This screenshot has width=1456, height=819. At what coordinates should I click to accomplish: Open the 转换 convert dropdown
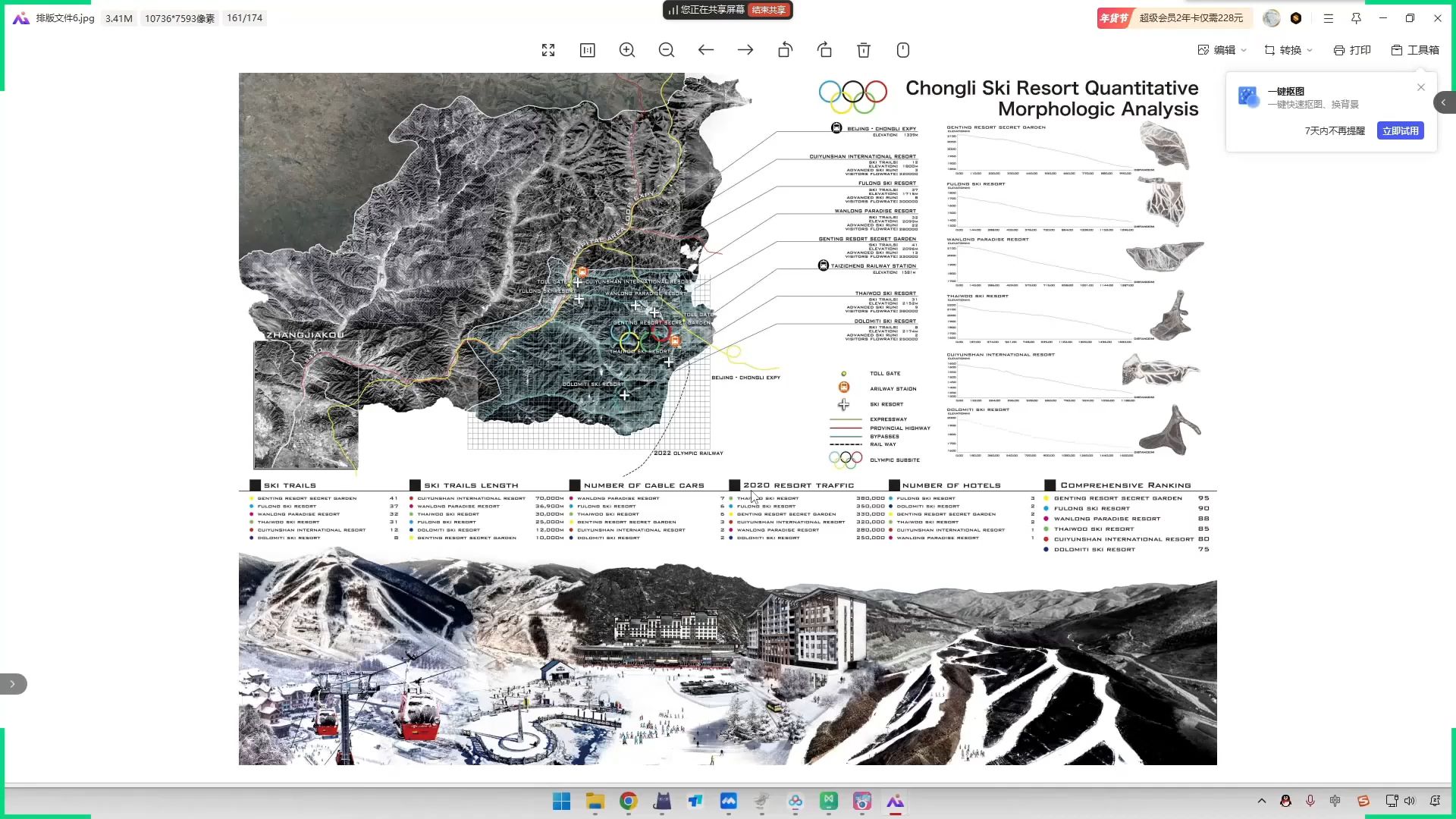pyautogui.click(x=1288, y=50)
